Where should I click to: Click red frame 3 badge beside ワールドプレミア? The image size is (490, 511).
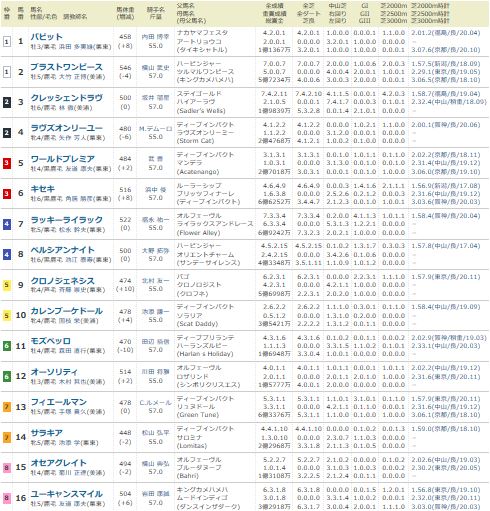tap(6, 163)
